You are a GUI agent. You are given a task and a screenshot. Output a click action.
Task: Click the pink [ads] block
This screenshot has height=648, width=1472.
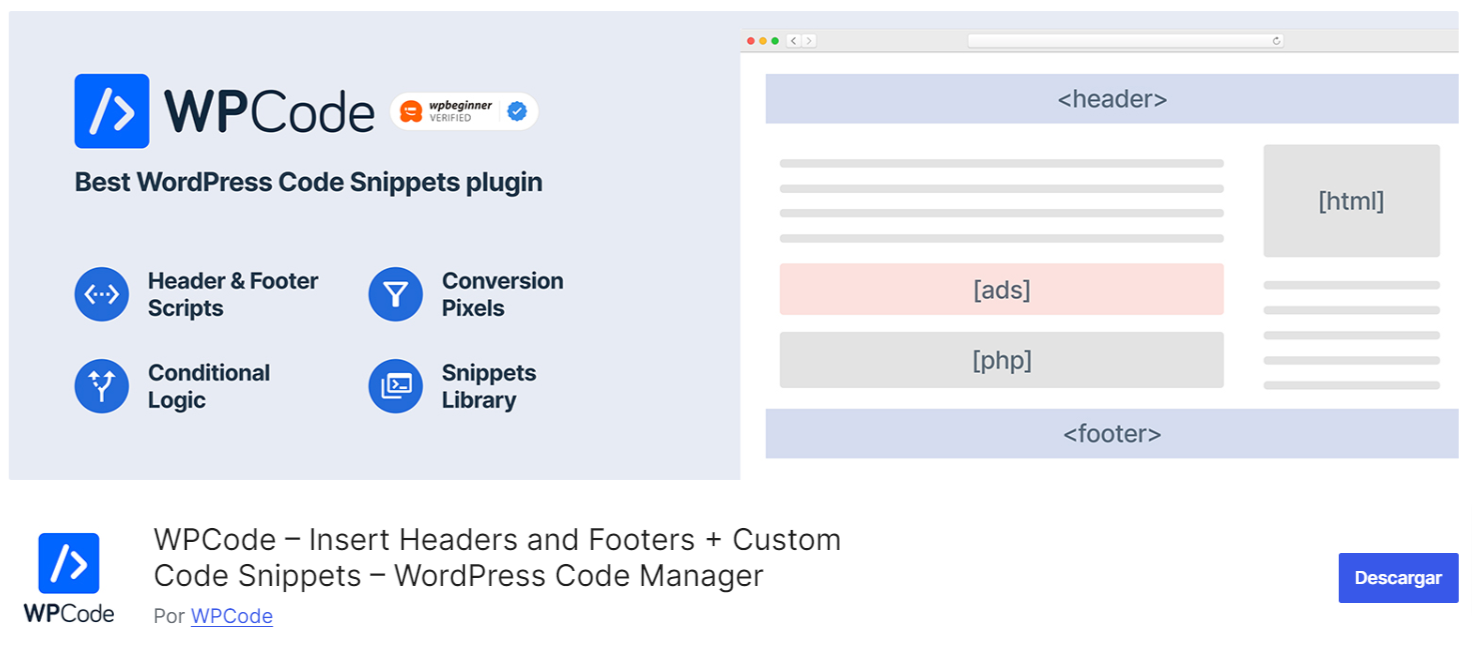[x=1001, y=290]
